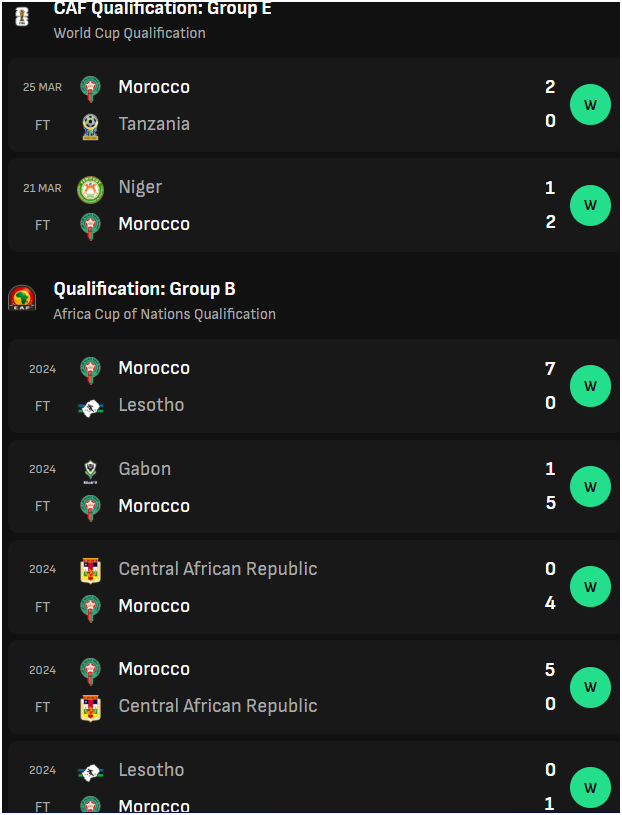Click Tanzania's team crest icon
This screenshot has height=815, width=622.
coord(90,126)
